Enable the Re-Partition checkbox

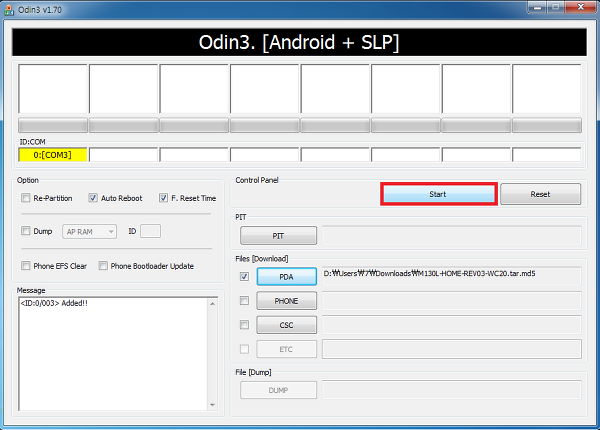point(26,198)
